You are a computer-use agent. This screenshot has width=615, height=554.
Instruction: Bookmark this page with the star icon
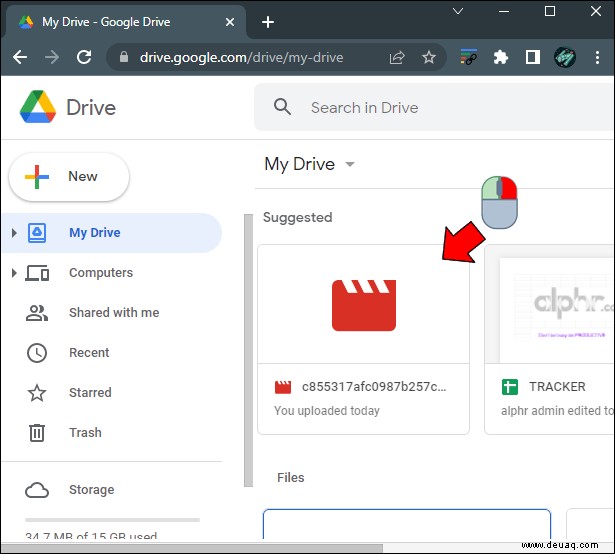(429, 58)
